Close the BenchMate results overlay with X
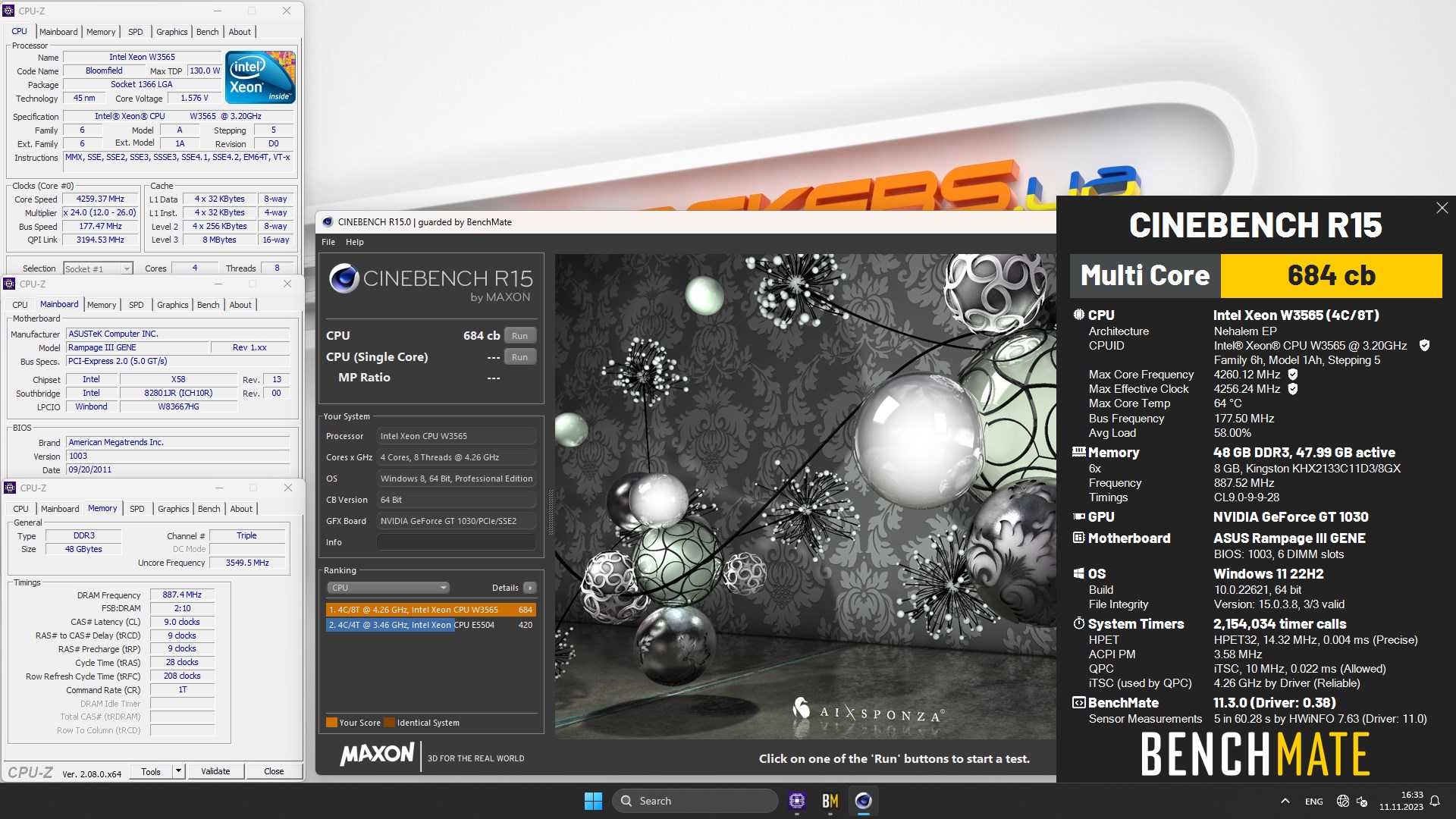Screen dimensions: 1456x819 (1442, 208)
